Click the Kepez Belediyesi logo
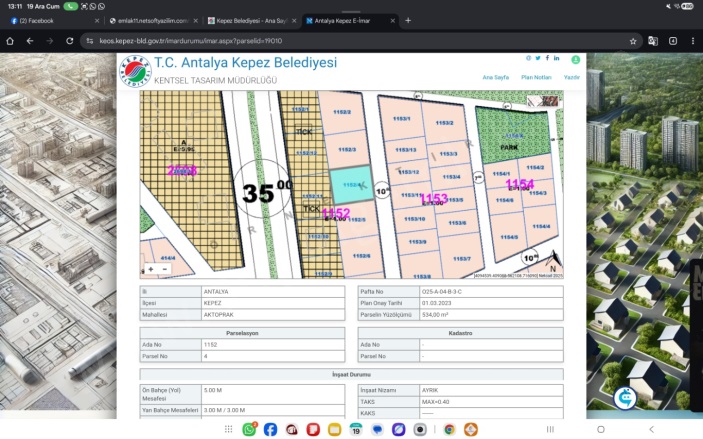 pos(133,70)
